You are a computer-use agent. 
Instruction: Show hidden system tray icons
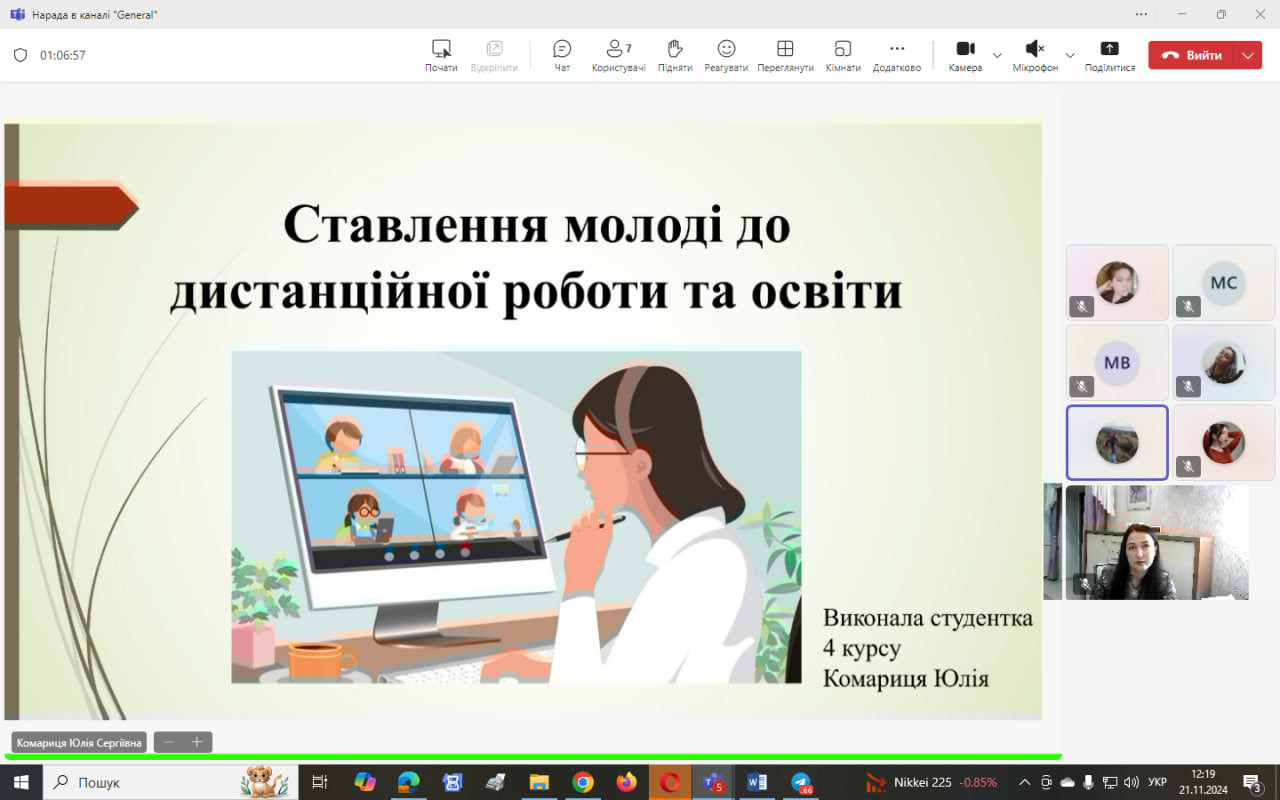pyautogui.click(x=1024, y=782)
